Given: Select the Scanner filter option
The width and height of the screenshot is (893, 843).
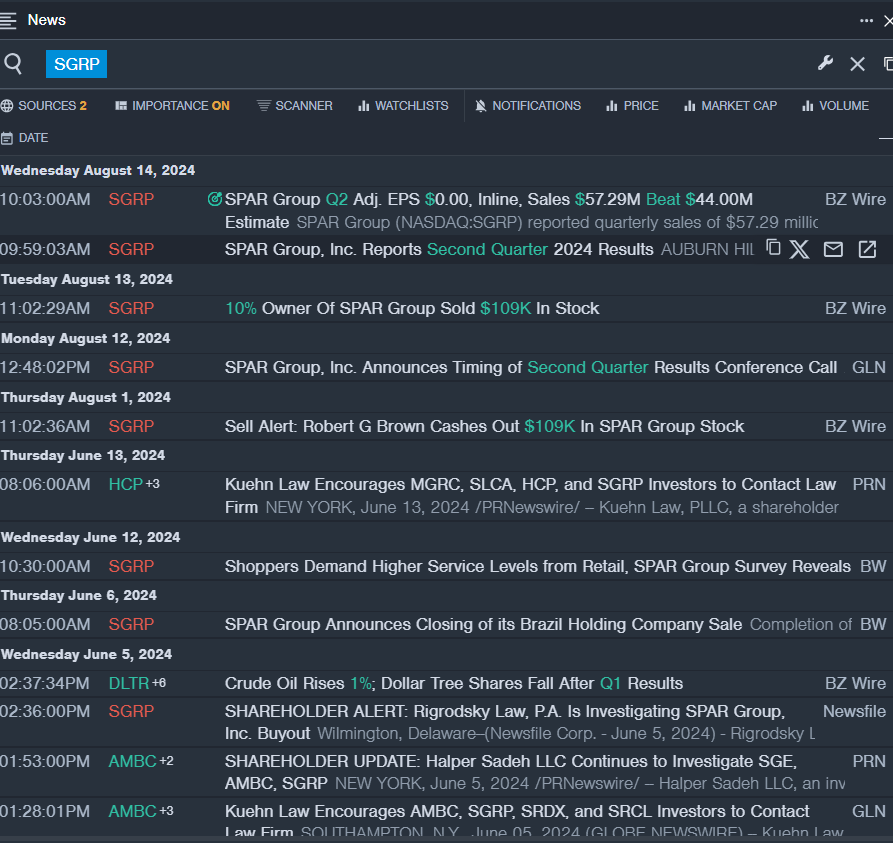Looking at the screenshot, I should 295,106.
